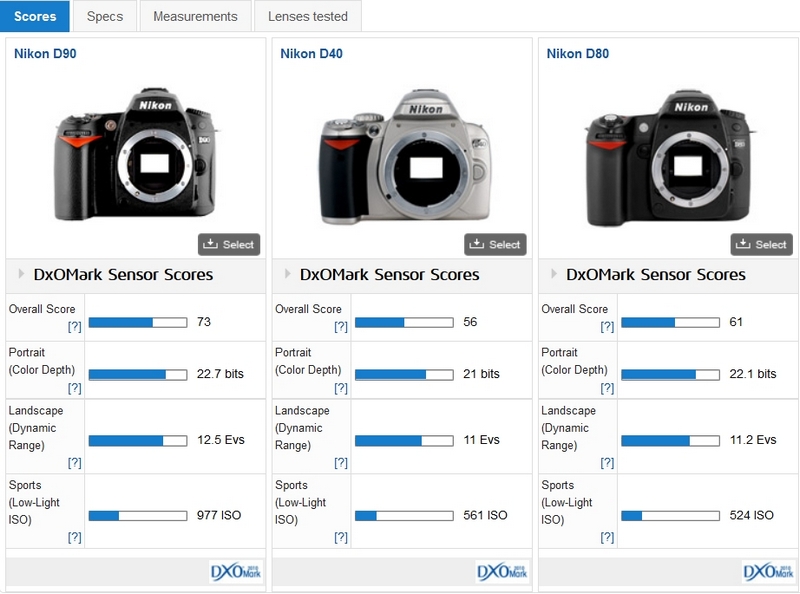
Task: Click the 11 Evs value
Action: [481, 440]
